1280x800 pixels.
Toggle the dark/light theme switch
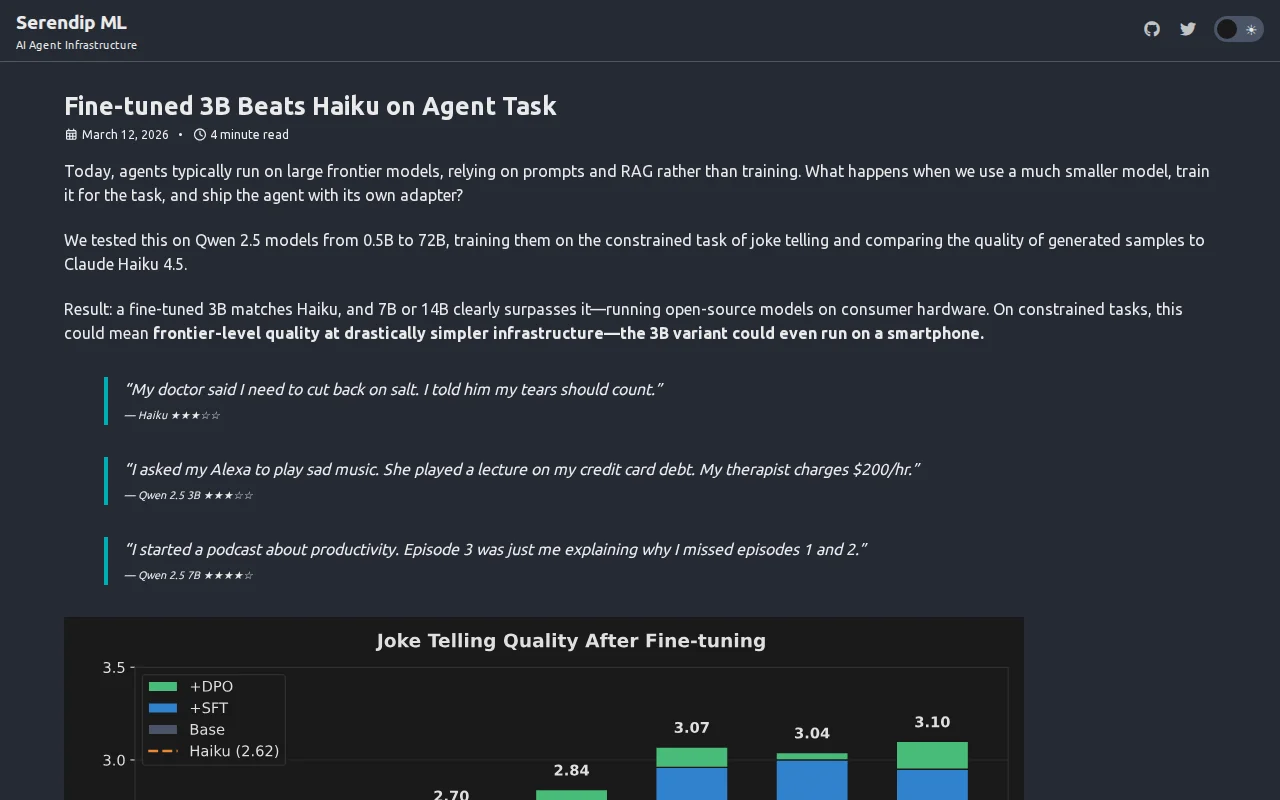coord(1239,29)
